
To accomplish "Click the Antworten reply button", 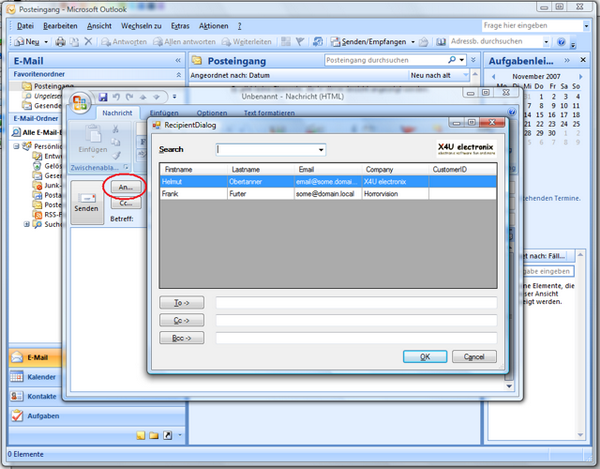I will 124,42.
